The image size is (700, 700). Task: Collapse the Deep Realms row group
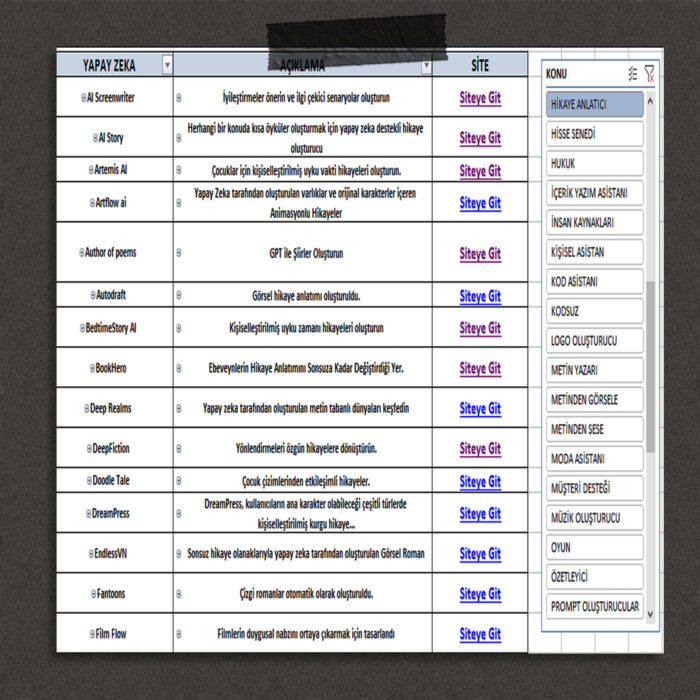pyautogui.click(x=87, y=408)
